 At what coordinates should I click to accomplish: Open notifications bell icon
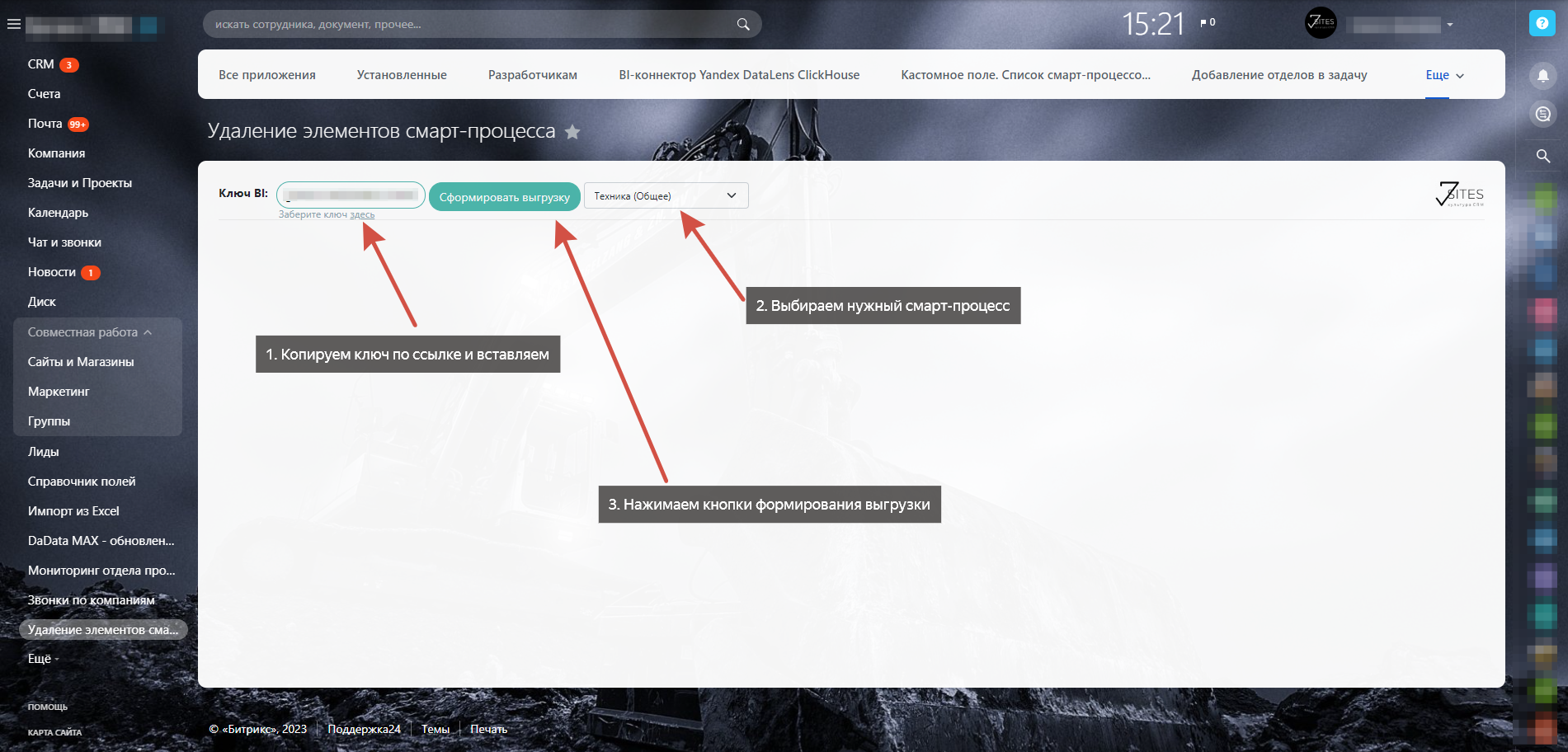[1542, 76]
